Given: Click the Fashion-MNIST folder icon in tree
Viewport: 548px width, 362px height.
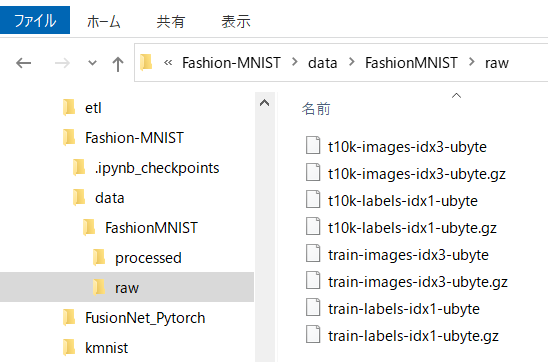Looking at the screenshot, I should coord(69,137).
